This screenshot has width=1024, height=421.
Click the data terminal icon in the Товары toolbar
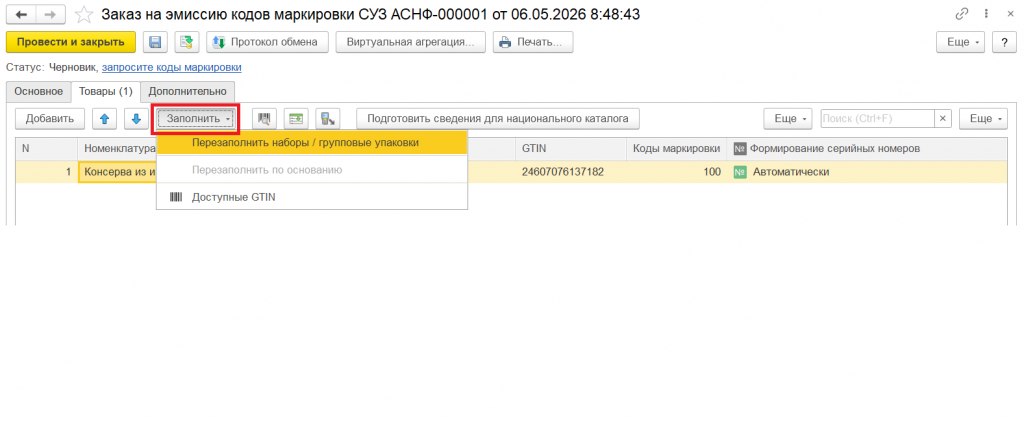328,119
